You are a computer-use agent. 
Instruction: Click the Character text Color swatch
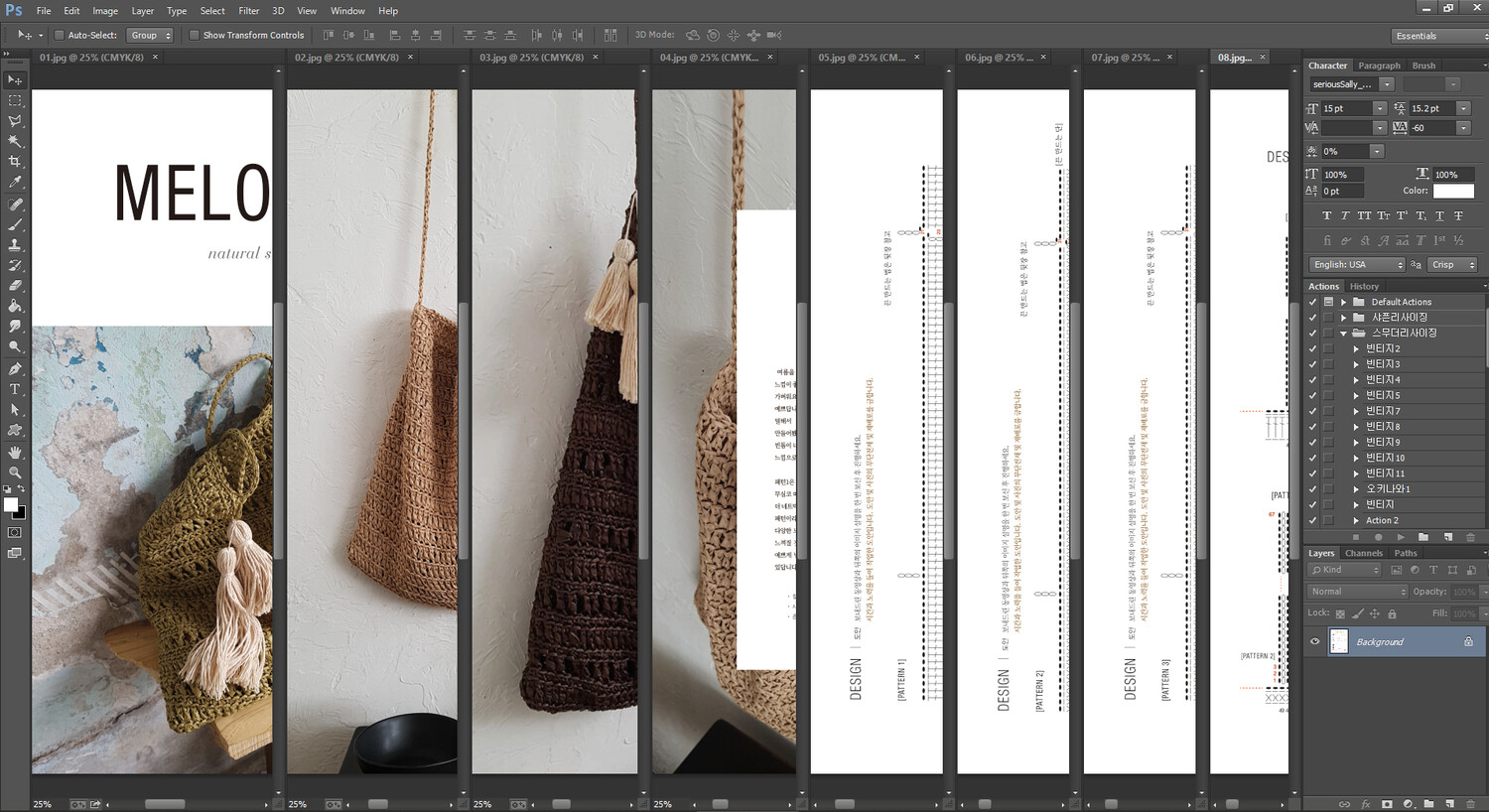click(1453, 191)
